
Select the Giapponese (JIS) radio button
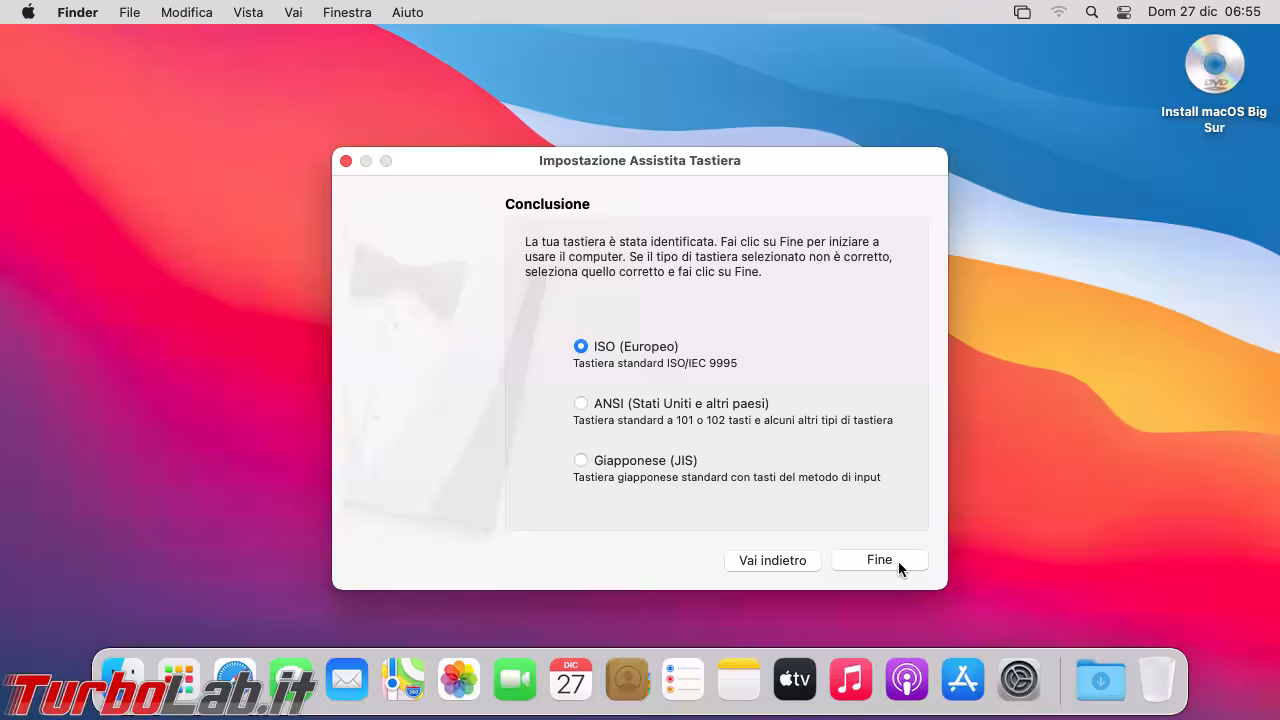581,460
